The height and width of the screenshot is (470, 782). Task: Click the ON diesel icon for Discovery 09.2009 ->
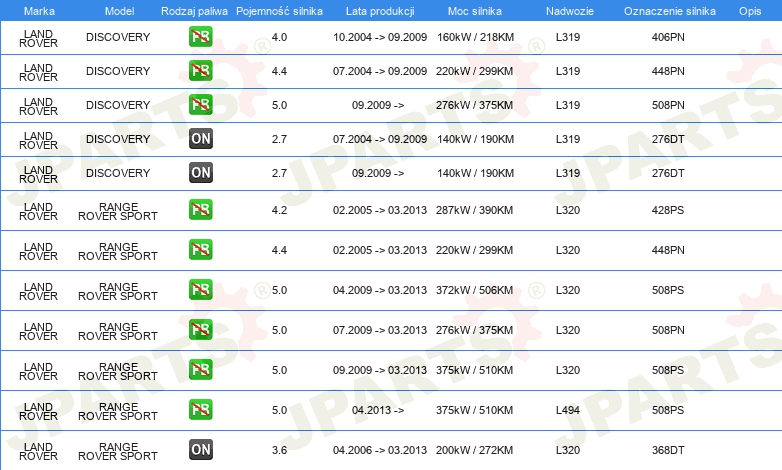click(x=200, y=173)
